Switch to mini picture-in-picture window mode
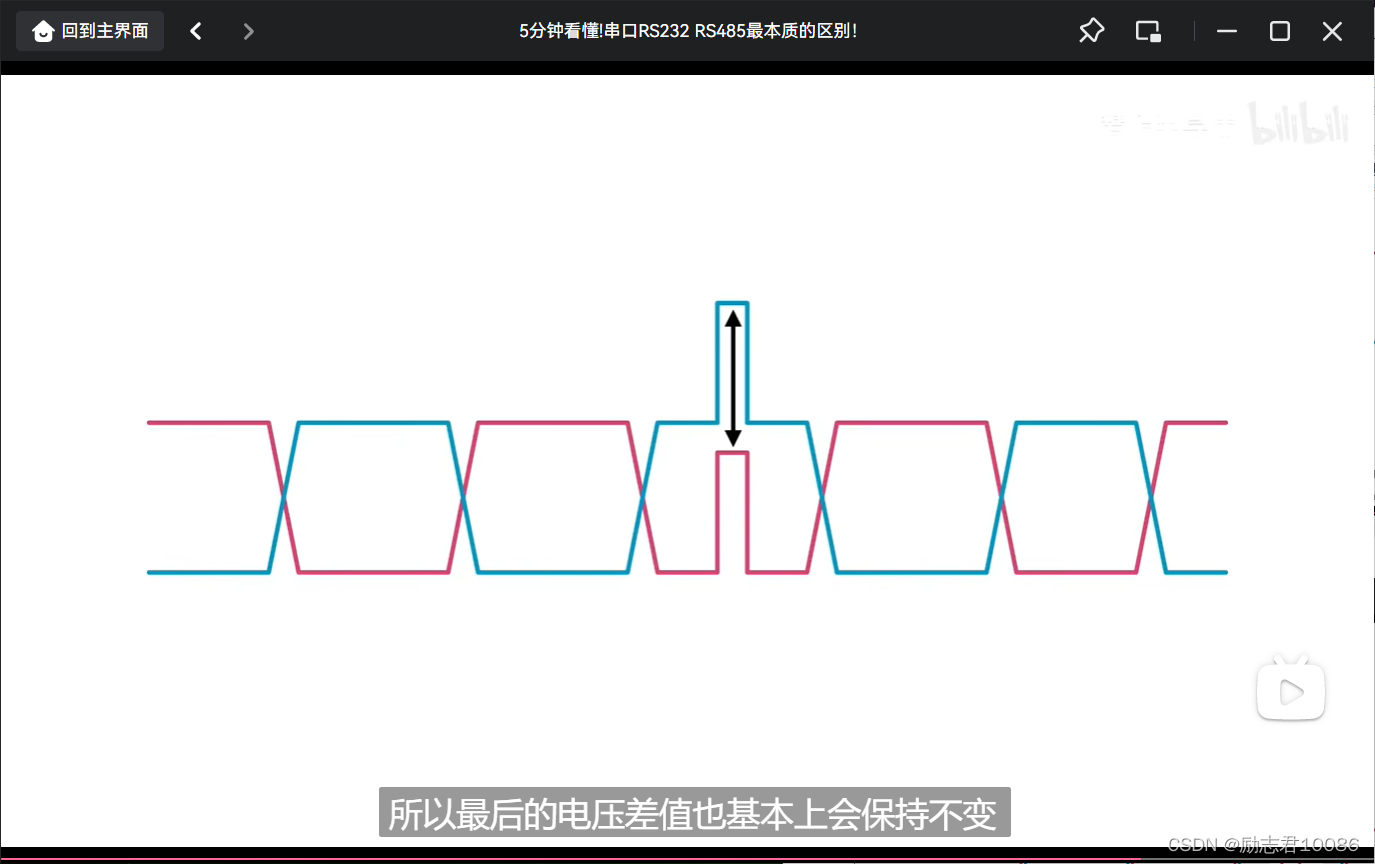 [x=1148, y=31]
